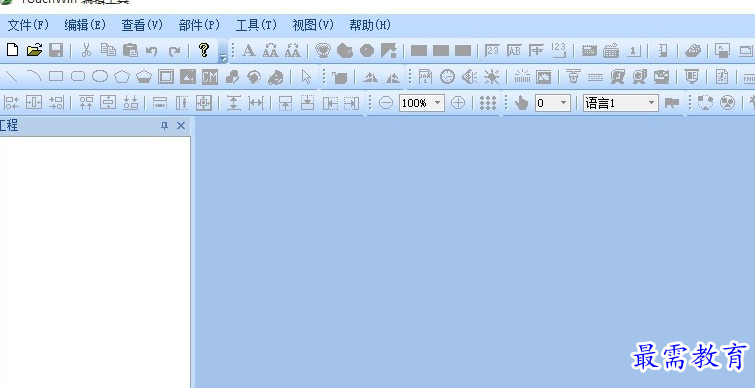Redo the last action
The image size is (755, 388).
tap(174, 51)
